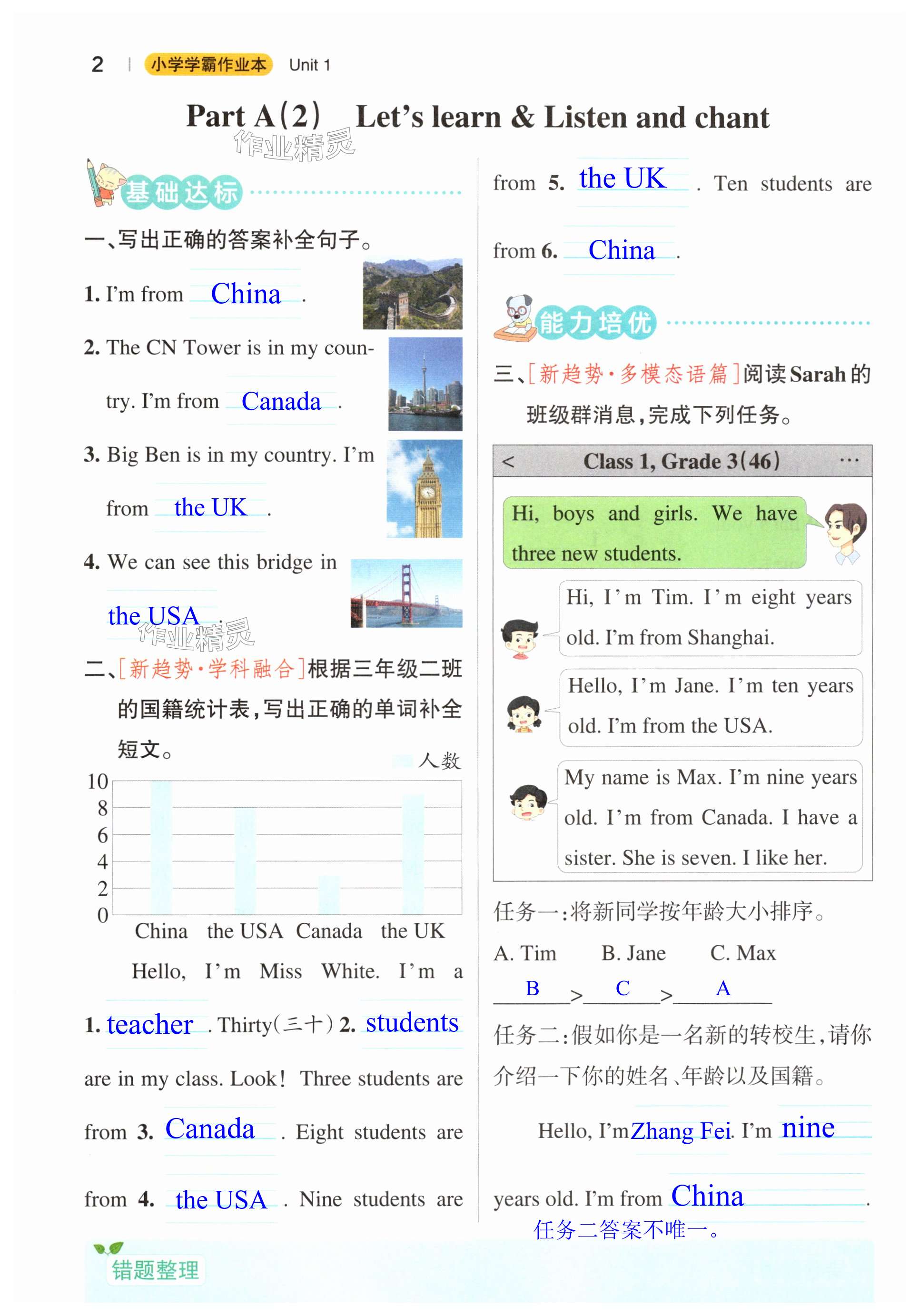This screenshot has width=919, height=1316.
Task: Click the Canada bar in chart
Action: (328, 894)
